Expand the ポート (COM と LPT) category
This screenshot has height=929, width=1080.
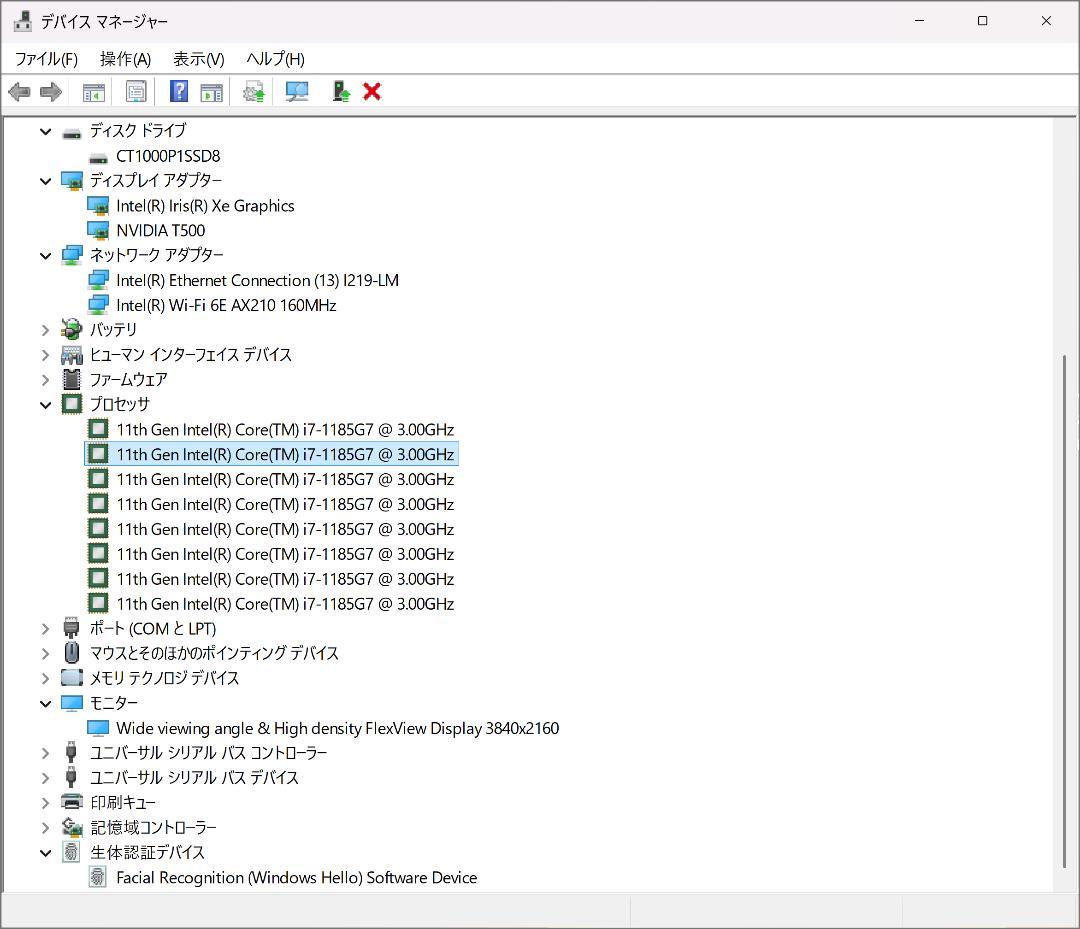tap(45, 628)
